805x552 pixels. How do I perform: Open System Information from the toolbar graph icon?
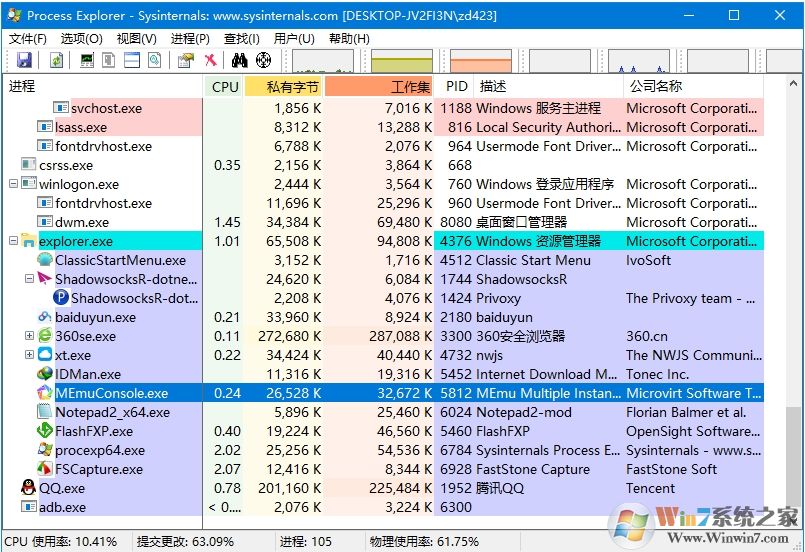87,61
